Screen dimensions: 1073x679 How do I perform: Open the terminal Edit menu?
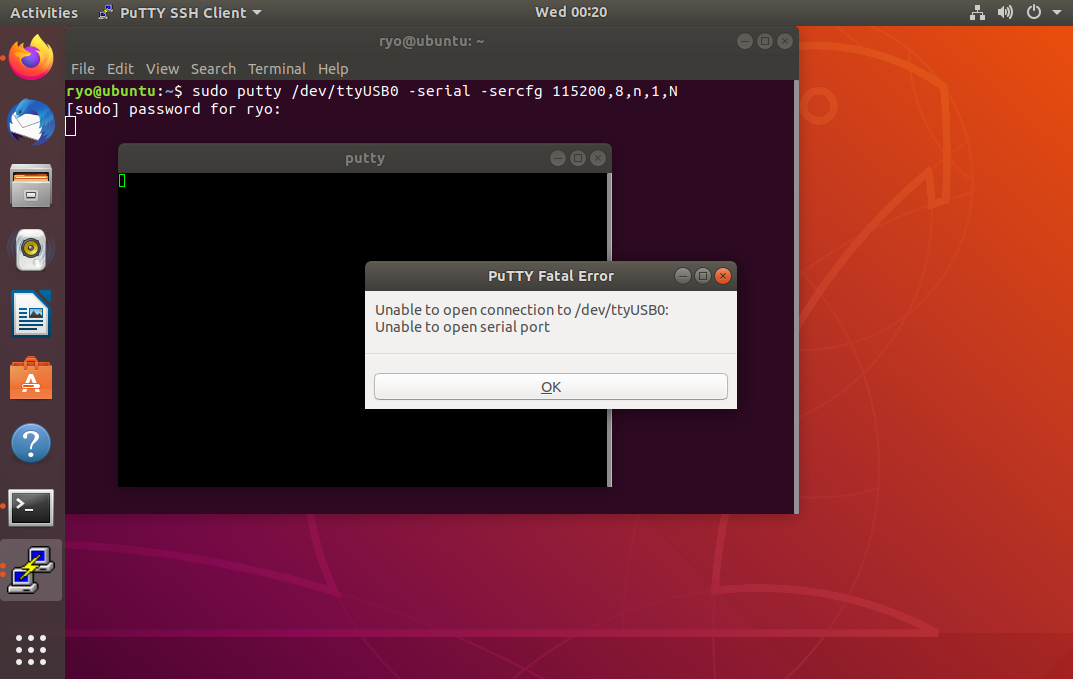[x=120, y=69]
